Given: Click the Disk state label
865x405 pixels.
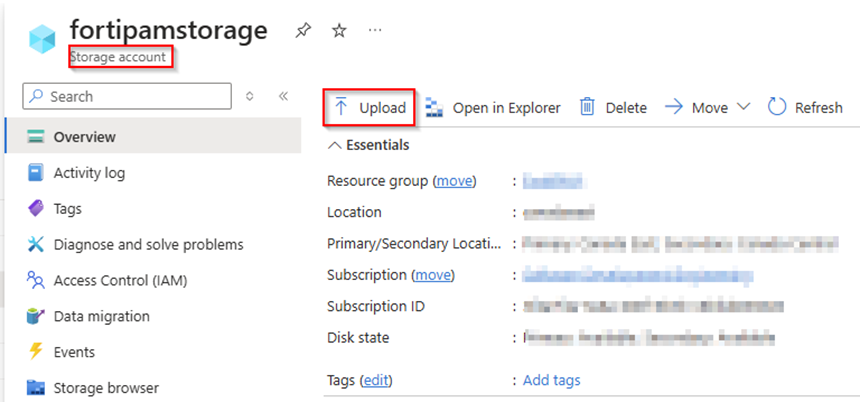Looking at the screenshot, I should [358, 337].
